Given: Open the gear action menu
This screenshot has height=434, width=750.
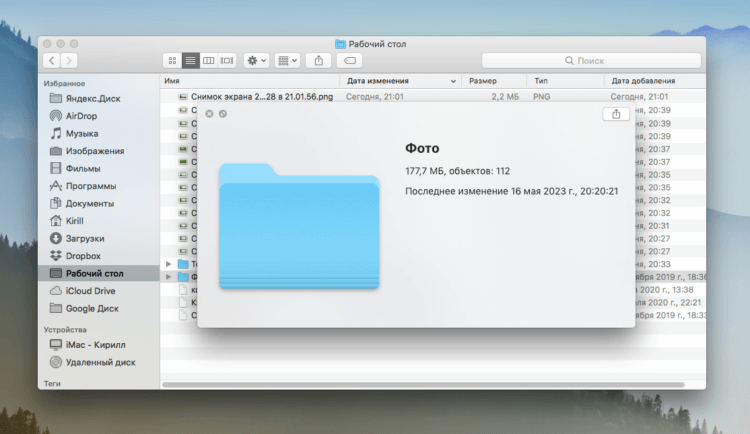Looking at the screenshot, I should click(256, 61).
